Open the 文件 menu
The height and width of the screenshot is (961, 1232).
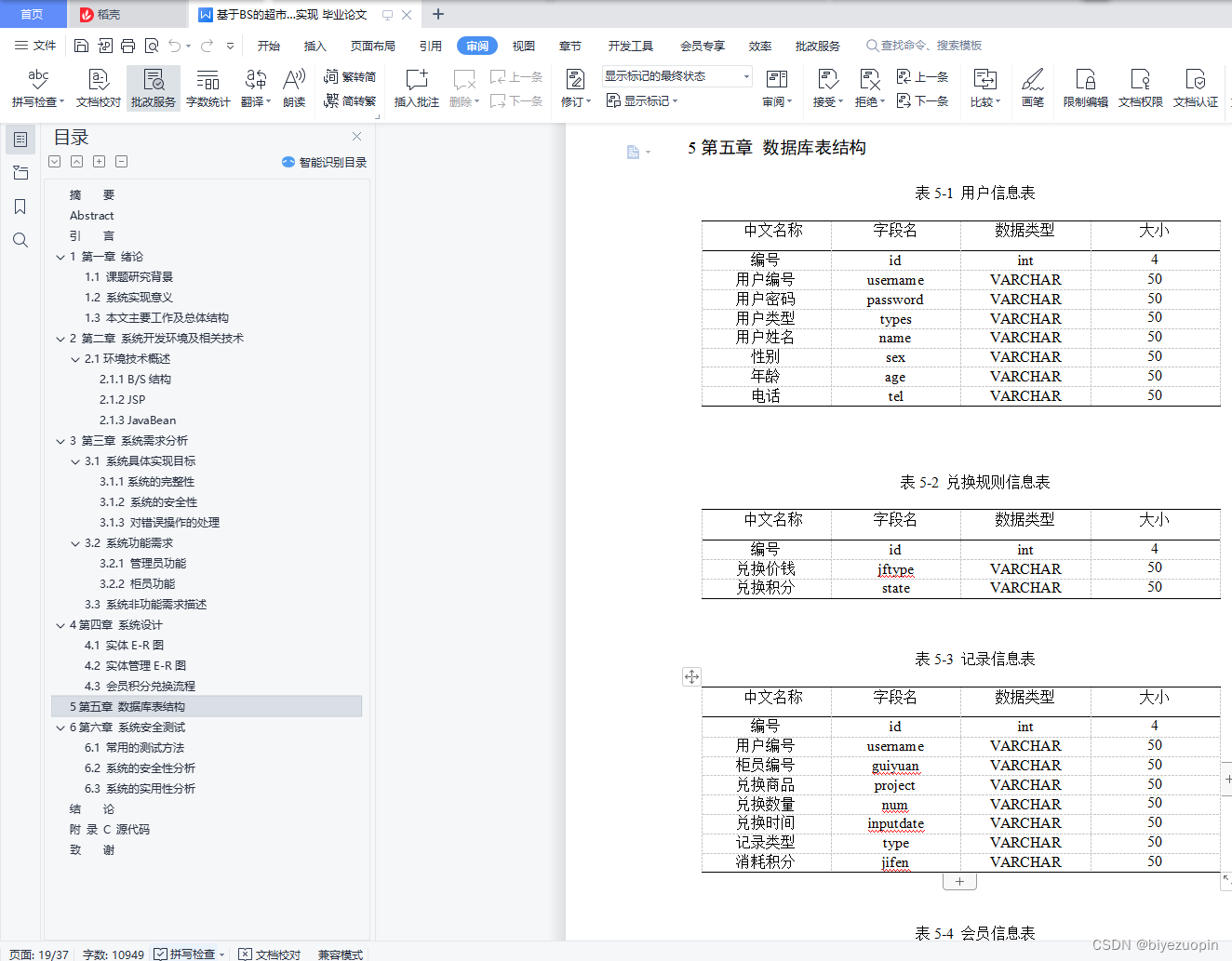tap(35, 46)
